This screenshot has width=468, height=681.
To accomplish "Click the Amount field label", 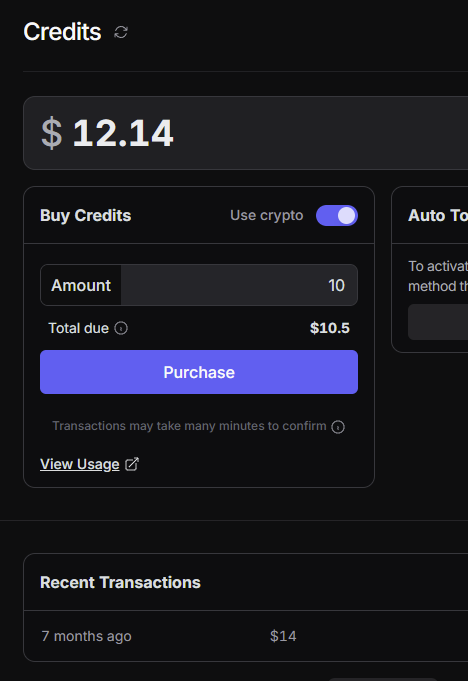I will click(x=81, y=285).
